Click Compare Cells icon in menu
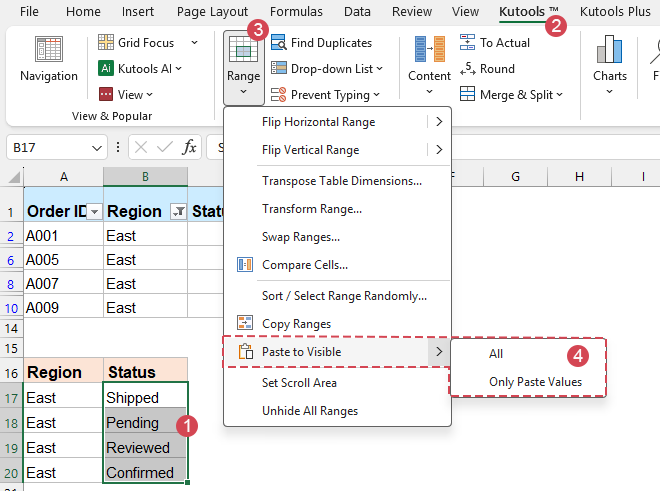Image resolution: width=660 pixels, height=491 pixels. (245, 265)
